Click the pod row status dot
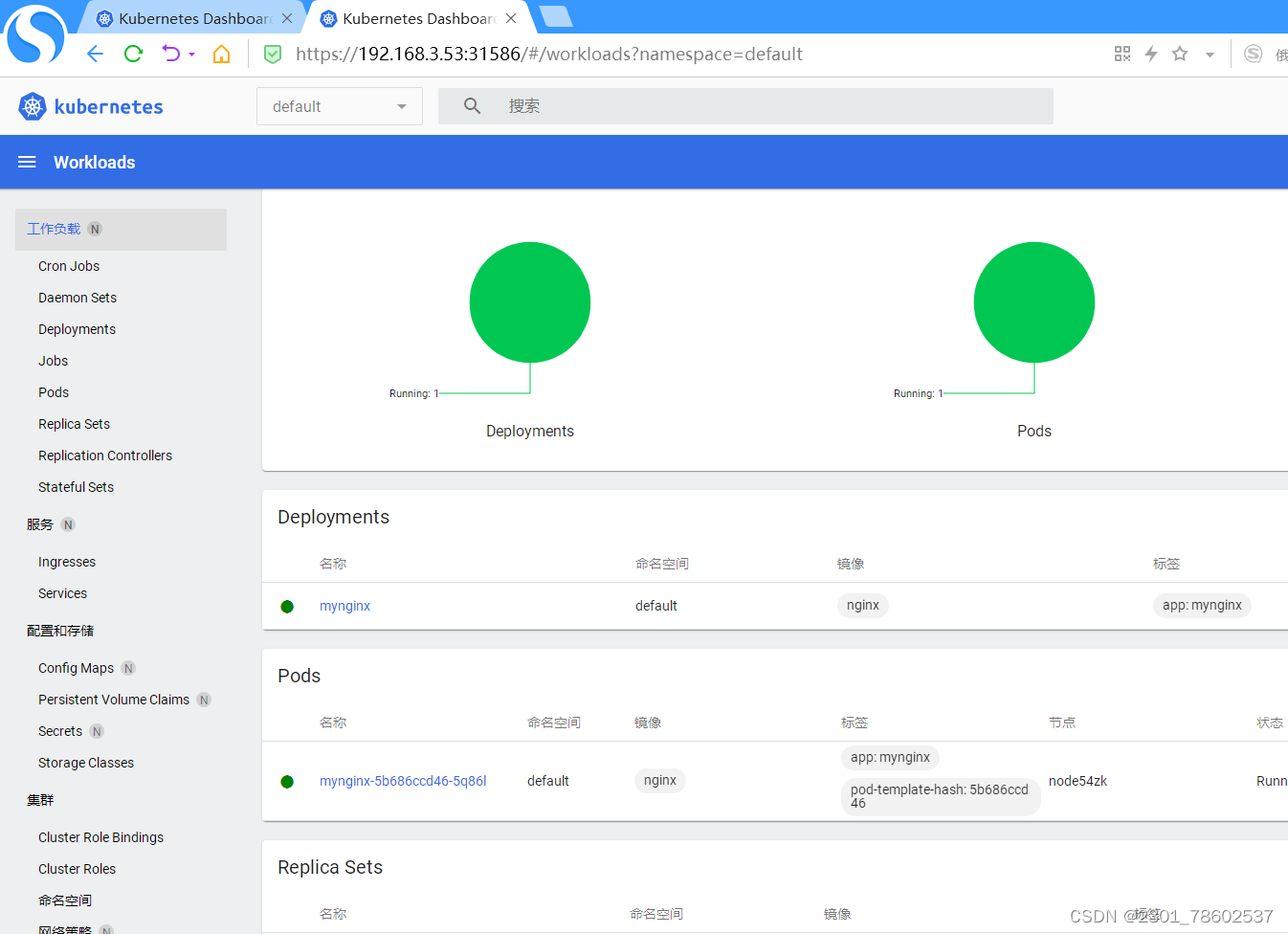 tap(287, 782)
